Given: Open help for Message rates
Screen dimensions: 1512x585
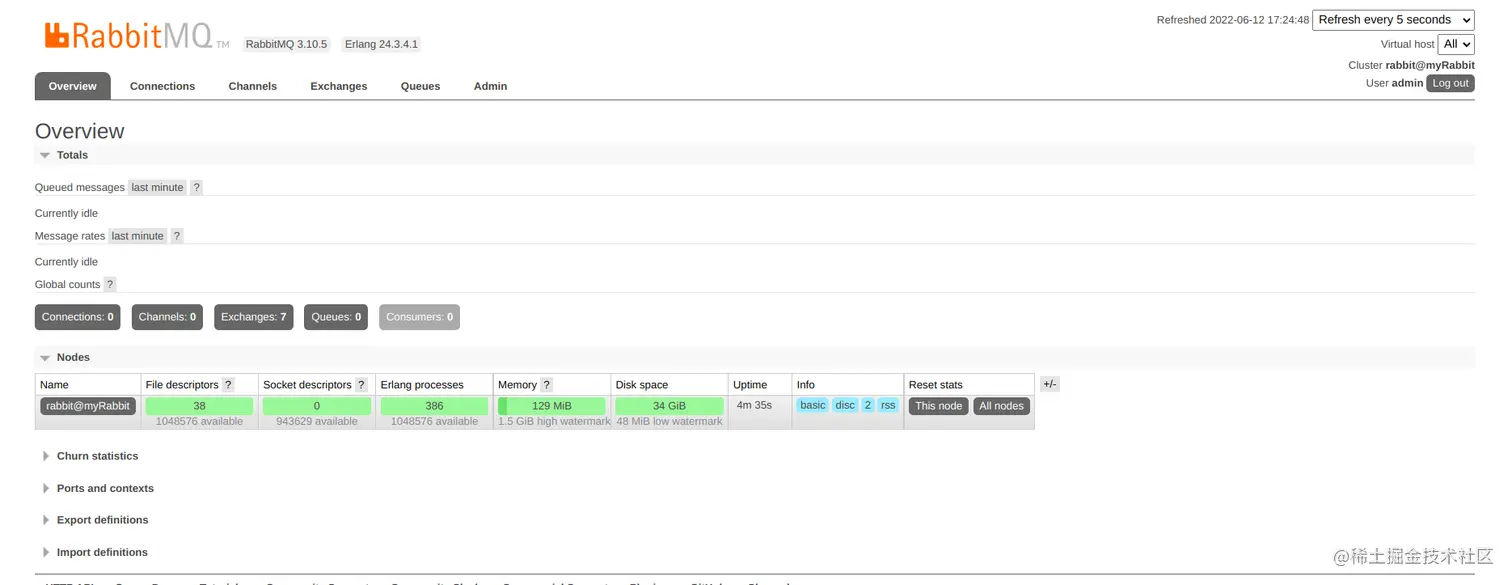Looking at the screenshot, I should pyautogui.click(x=177, y=236).
